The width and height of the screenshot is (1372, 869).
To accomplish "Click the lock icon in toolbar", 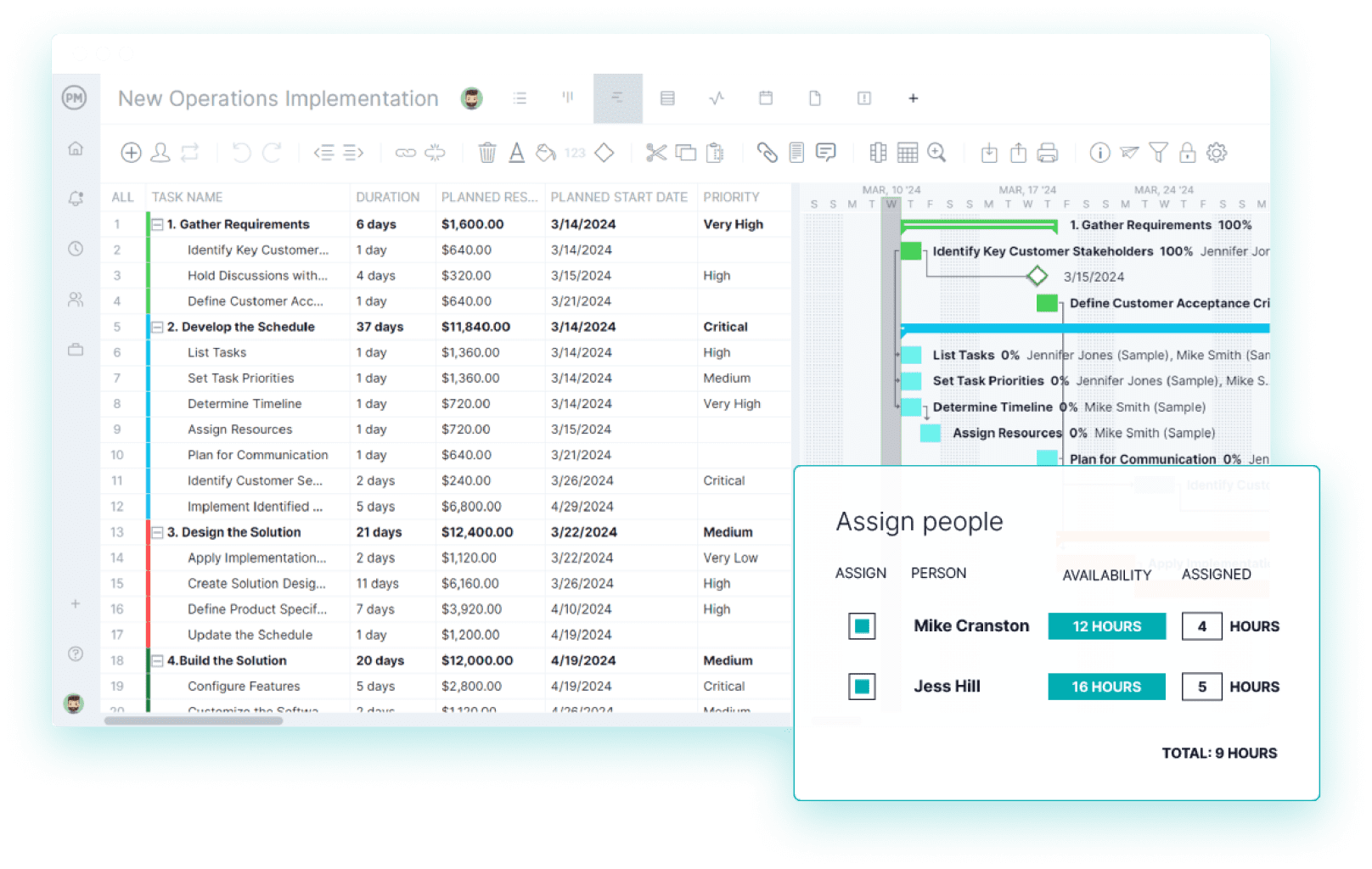I will pyautogui.click(x=1188, y=153).
